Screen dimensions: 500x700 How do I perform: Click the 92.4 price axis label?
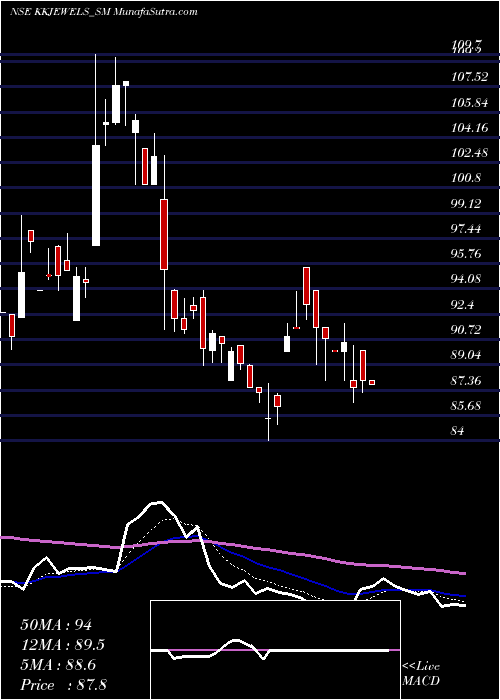click(463, 305)
